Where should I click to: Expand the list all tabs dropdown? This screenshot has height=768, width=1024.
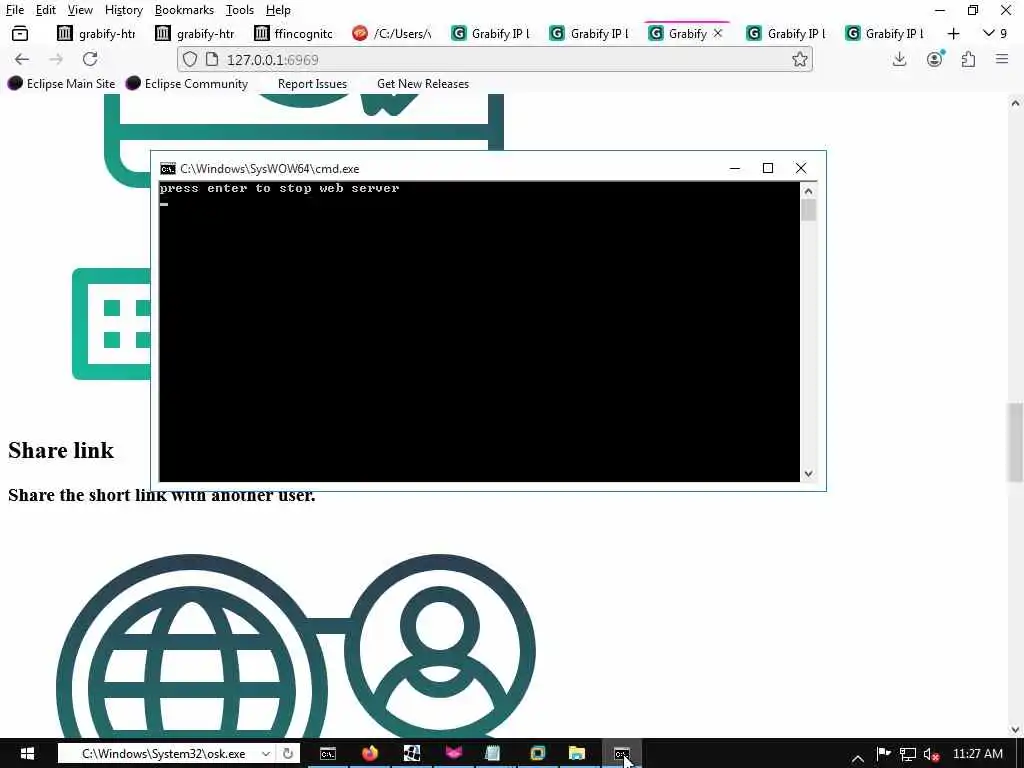coord(995,33)
